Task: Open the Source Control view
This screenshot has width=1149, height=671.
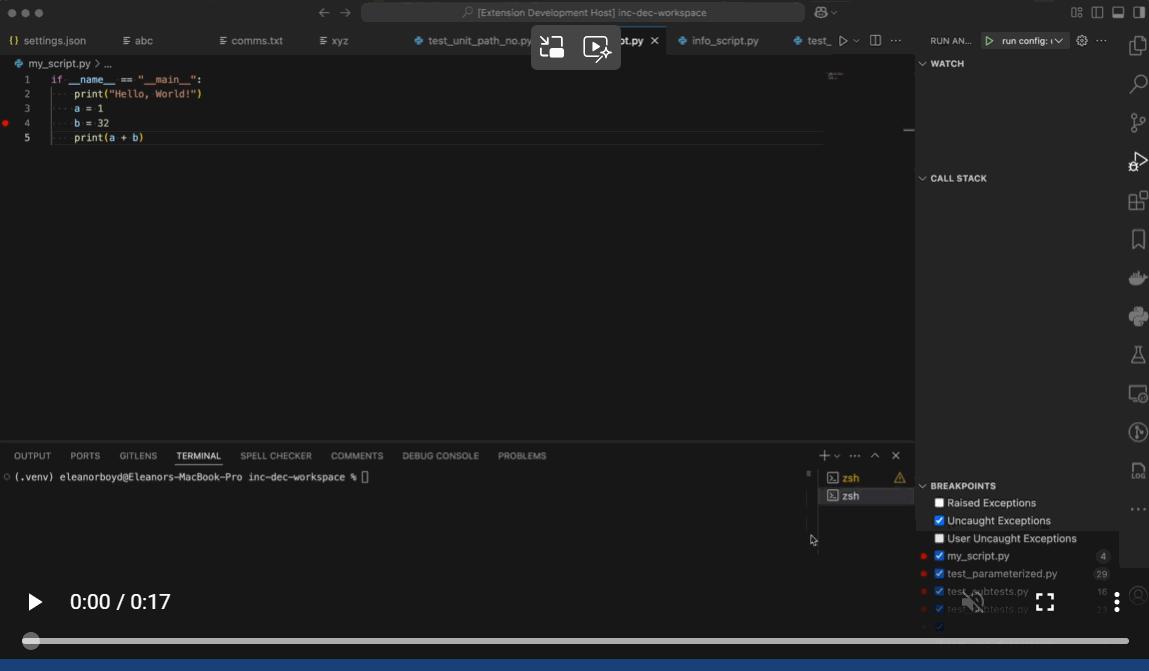Action: (1137, 122)
